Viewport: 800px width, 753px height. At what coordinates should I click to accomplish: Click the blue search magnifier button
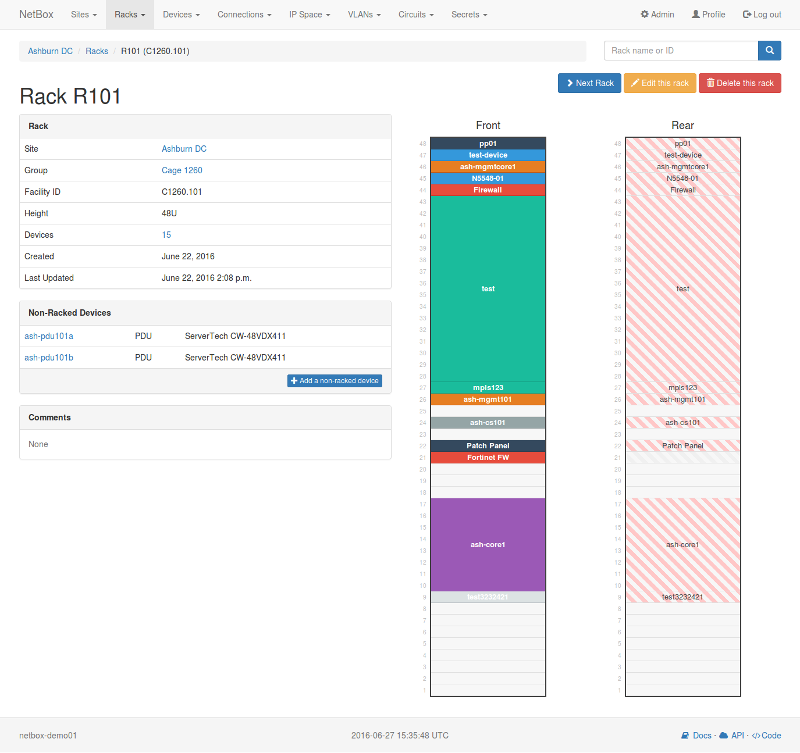[x=768, y=50]
